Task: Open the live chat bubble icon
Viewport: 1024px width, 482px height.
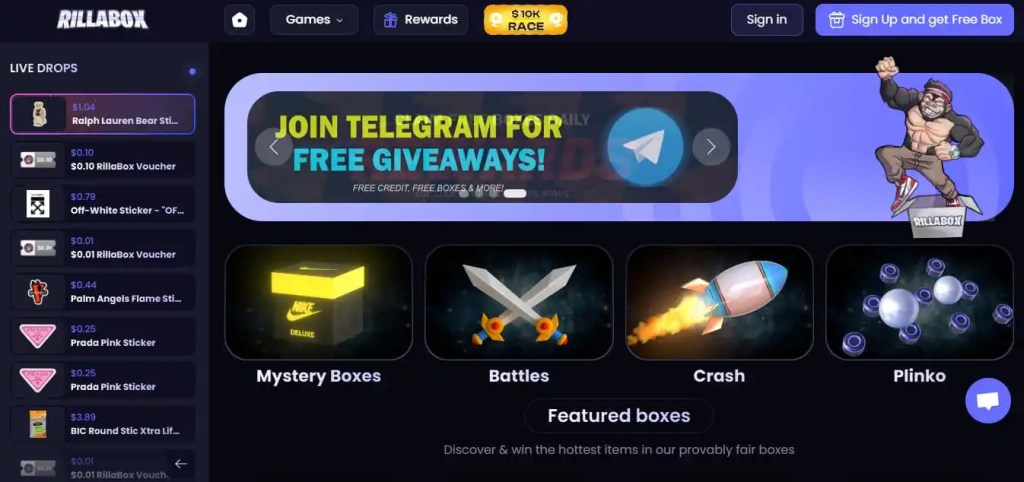Action: coord(987,400)
